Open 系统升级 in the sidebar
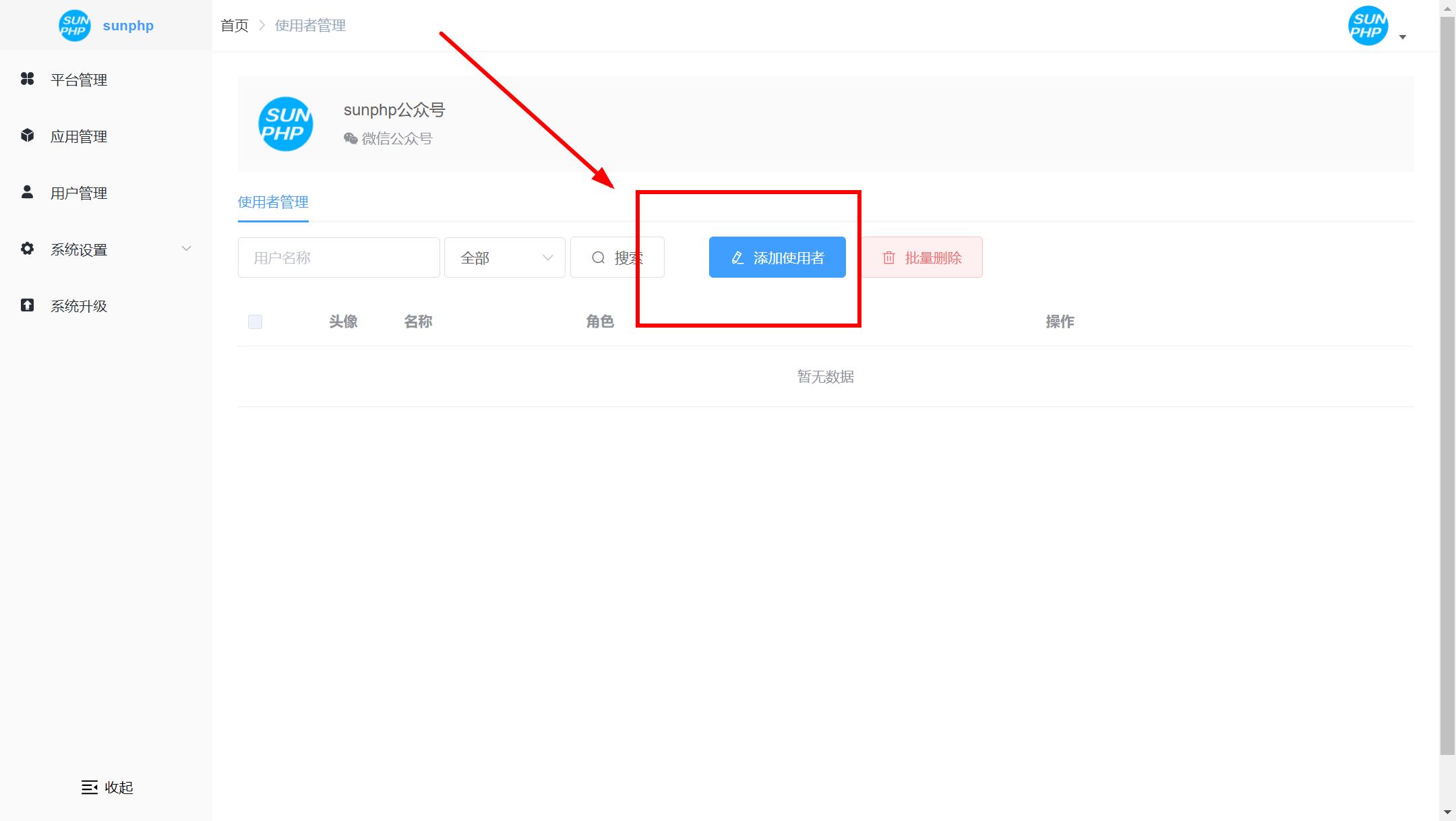Screen dimensions: 1456x821 pyautogui.click(x=106, y=306)
